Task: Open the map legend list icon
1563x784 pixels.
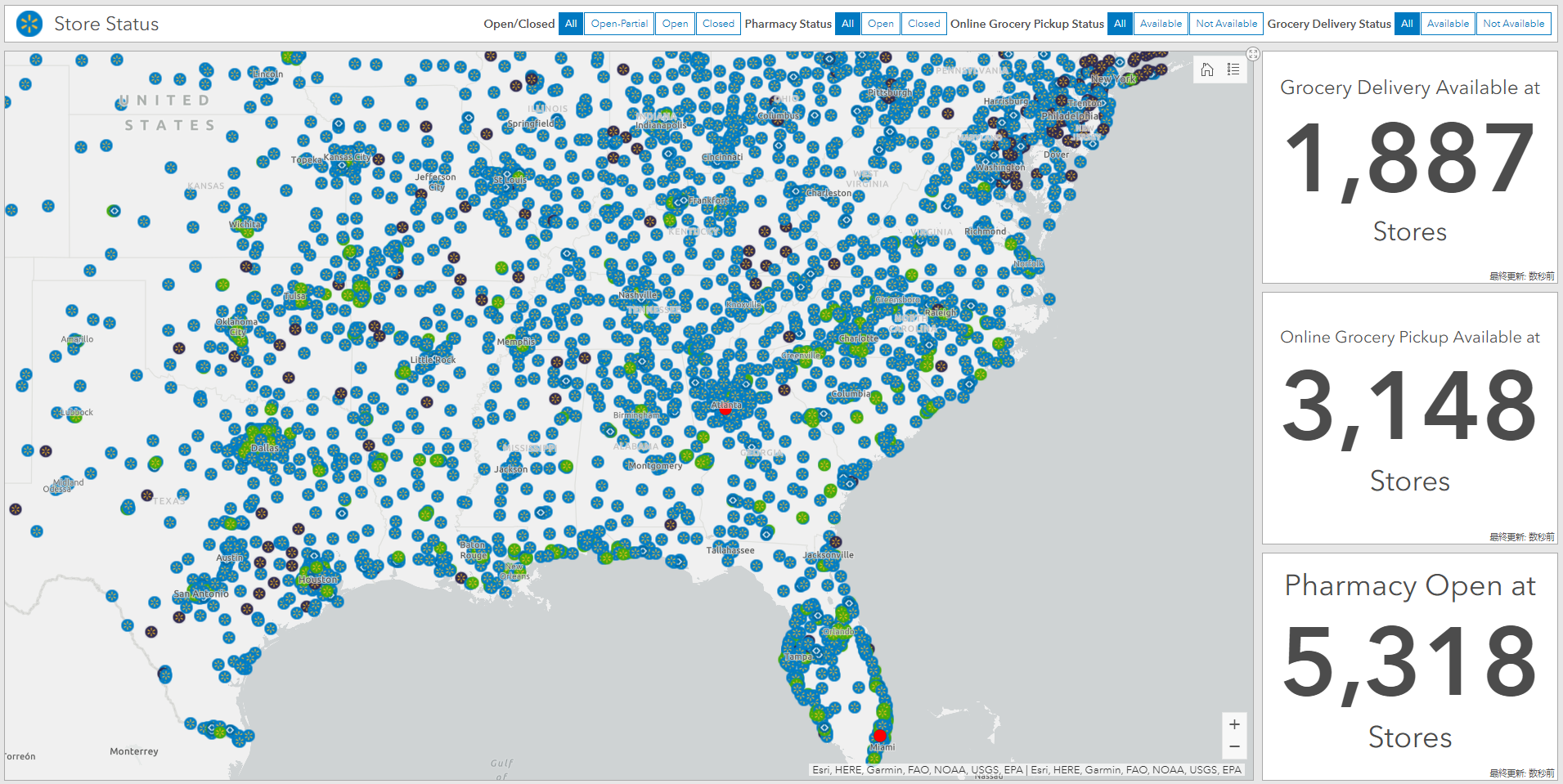Action: [1233, 69]
